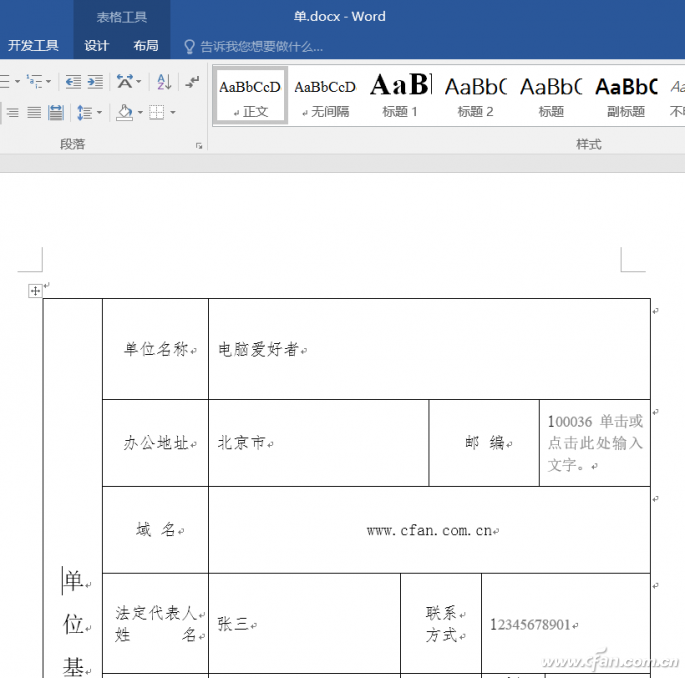Click the Tell Me search box
The image size is (685, 678).
(x=261, y=46)
